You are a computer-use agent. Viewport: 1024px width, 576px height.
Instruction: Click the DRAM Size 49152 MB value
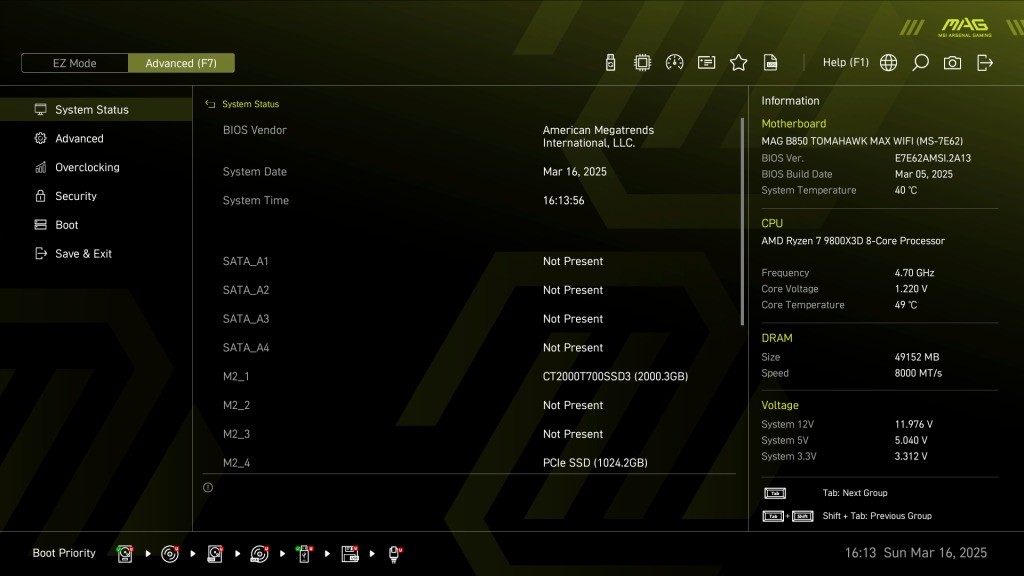click(917, 357)
